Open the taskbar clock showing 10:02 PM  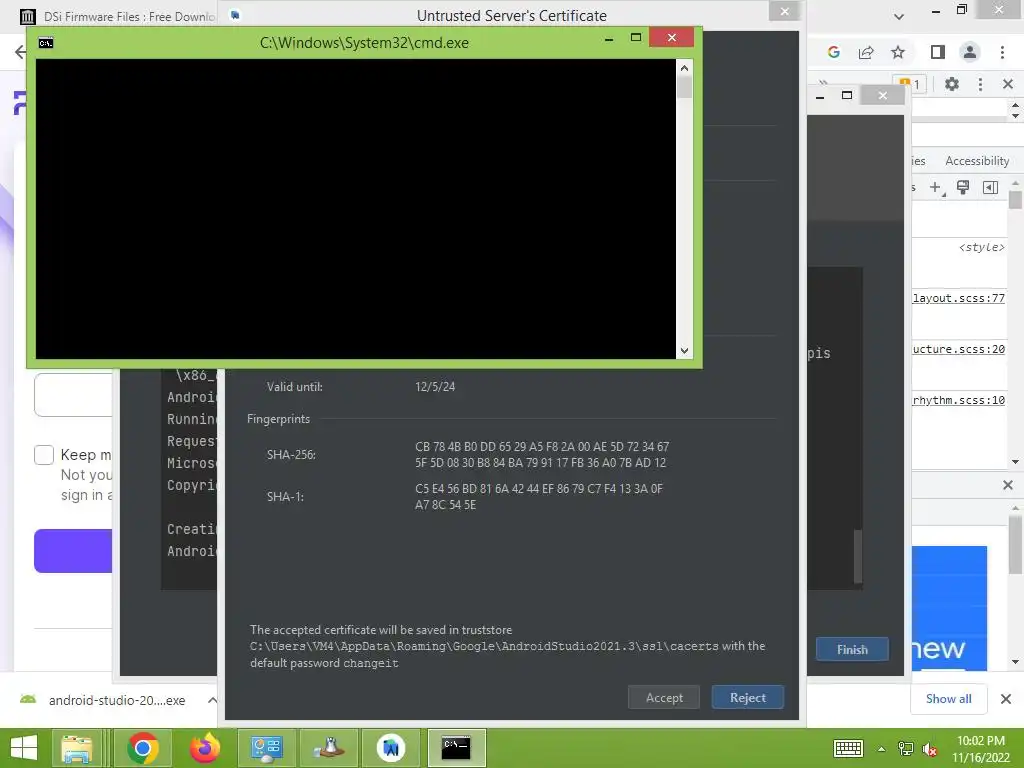point(980,749)
